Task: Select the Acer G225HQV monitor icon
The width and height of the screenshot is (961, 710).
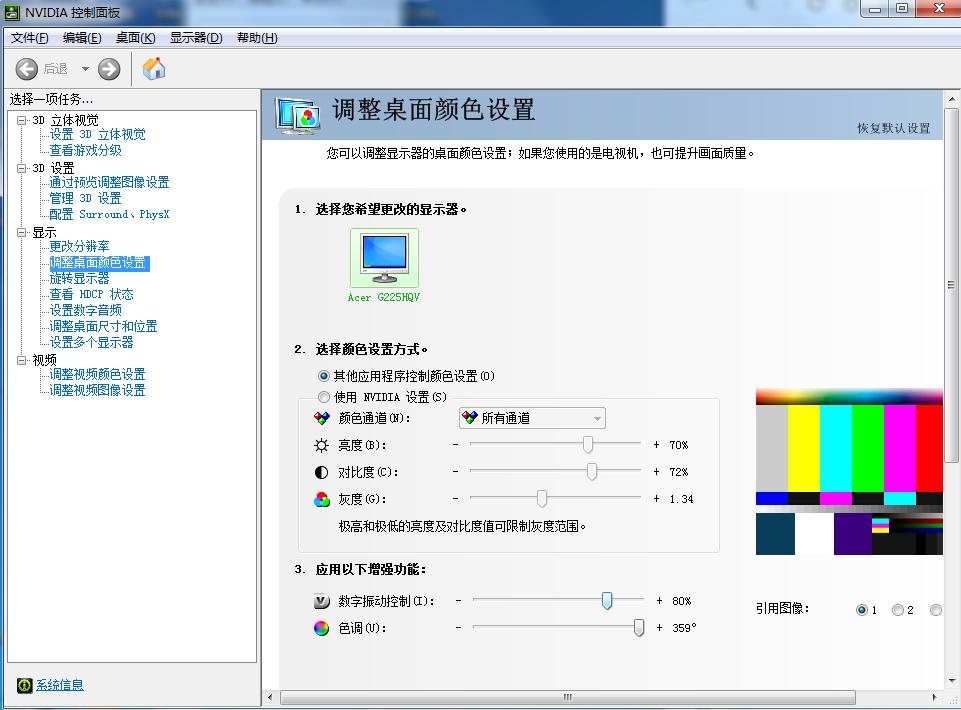Action: click(385, 258)
